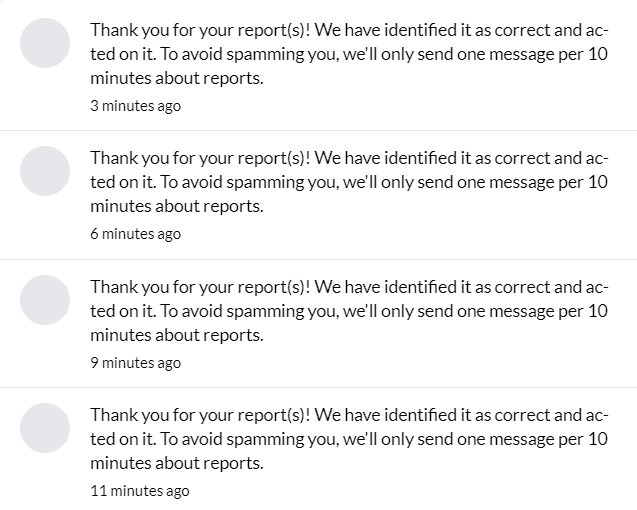Click the '6 minutes ago' timestamp
This screenshot has width=637, height=510.
(135, 234)
